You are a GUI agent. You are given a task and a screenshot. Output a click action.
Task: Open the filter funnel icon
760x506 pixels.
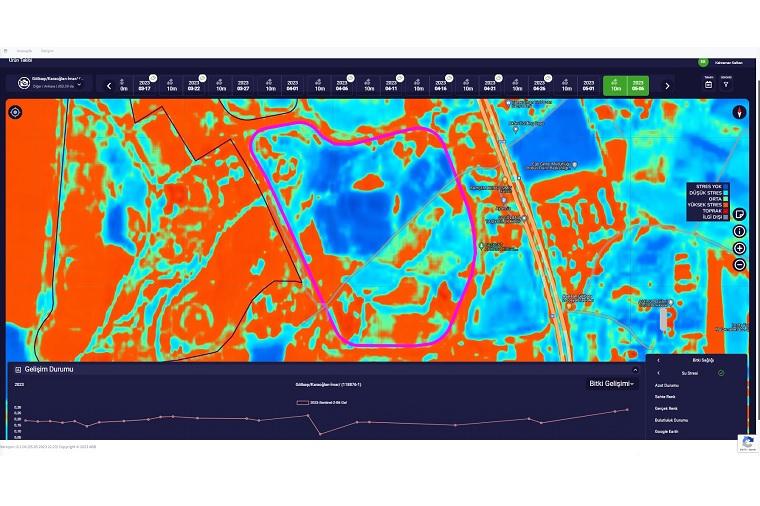(x=727, y=85)
